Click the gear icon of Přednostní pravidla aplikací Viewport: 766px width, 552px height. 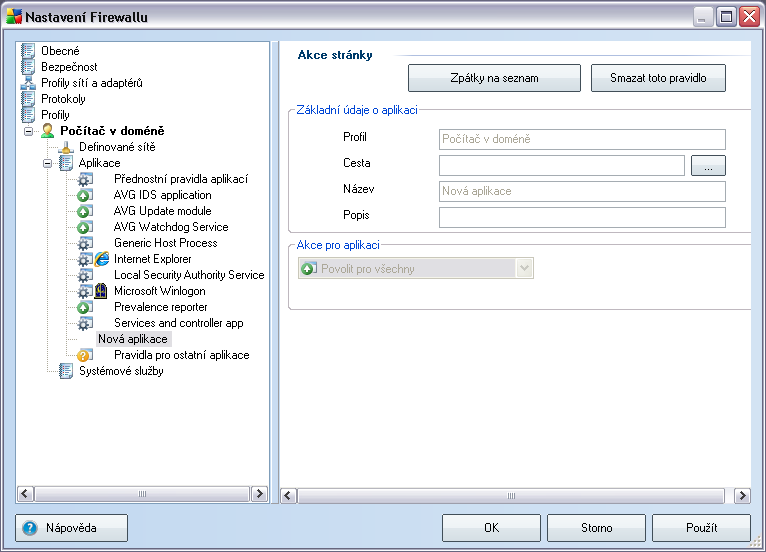[x=85, y=179]
